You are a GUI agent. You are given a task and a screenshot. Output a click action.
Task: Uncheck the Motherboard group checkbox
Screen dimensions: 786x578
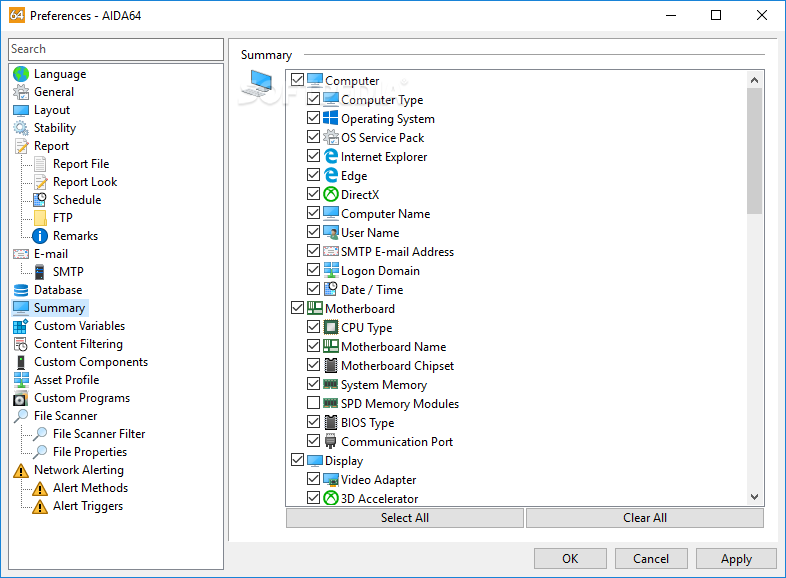coord(297,308)
